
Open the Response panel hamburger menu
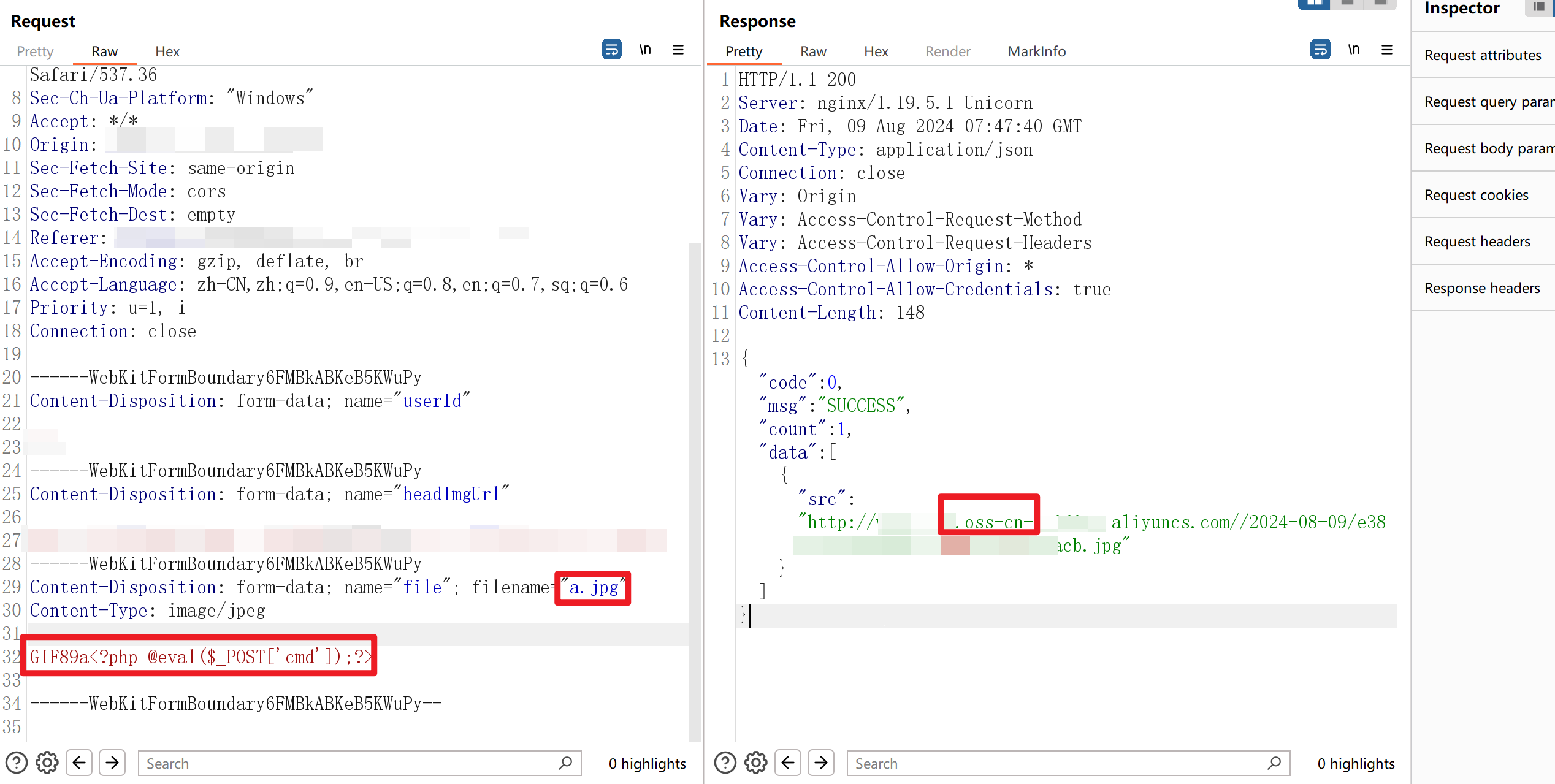click(x=1387, y=50)
